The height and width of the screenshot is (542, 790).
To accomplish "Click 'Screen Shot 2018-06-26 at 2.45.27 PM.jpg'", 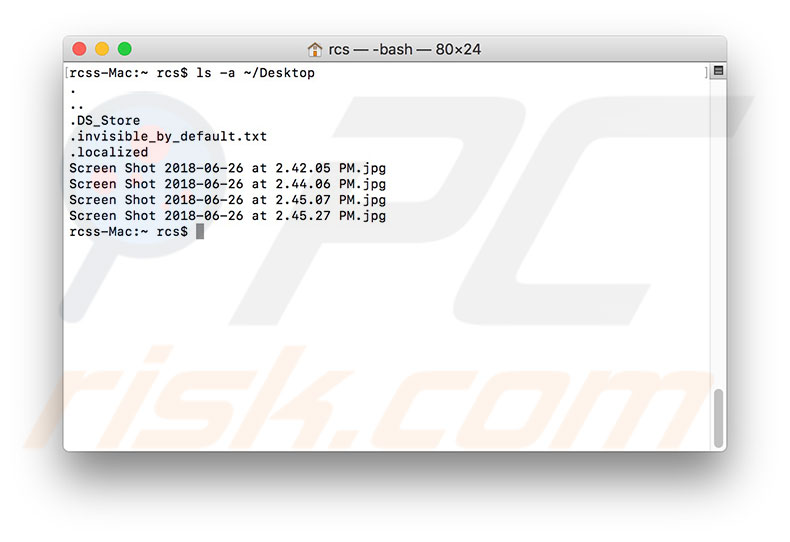I will click(x=228, y=216).
